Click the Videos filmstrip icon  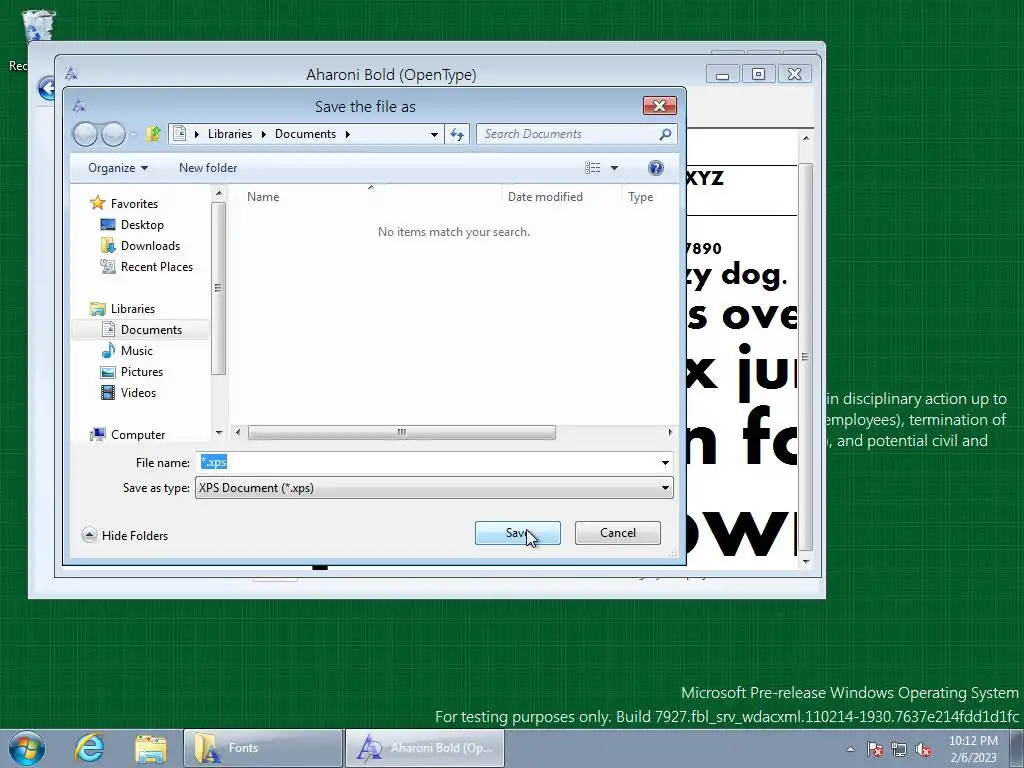tap(108, 392)
